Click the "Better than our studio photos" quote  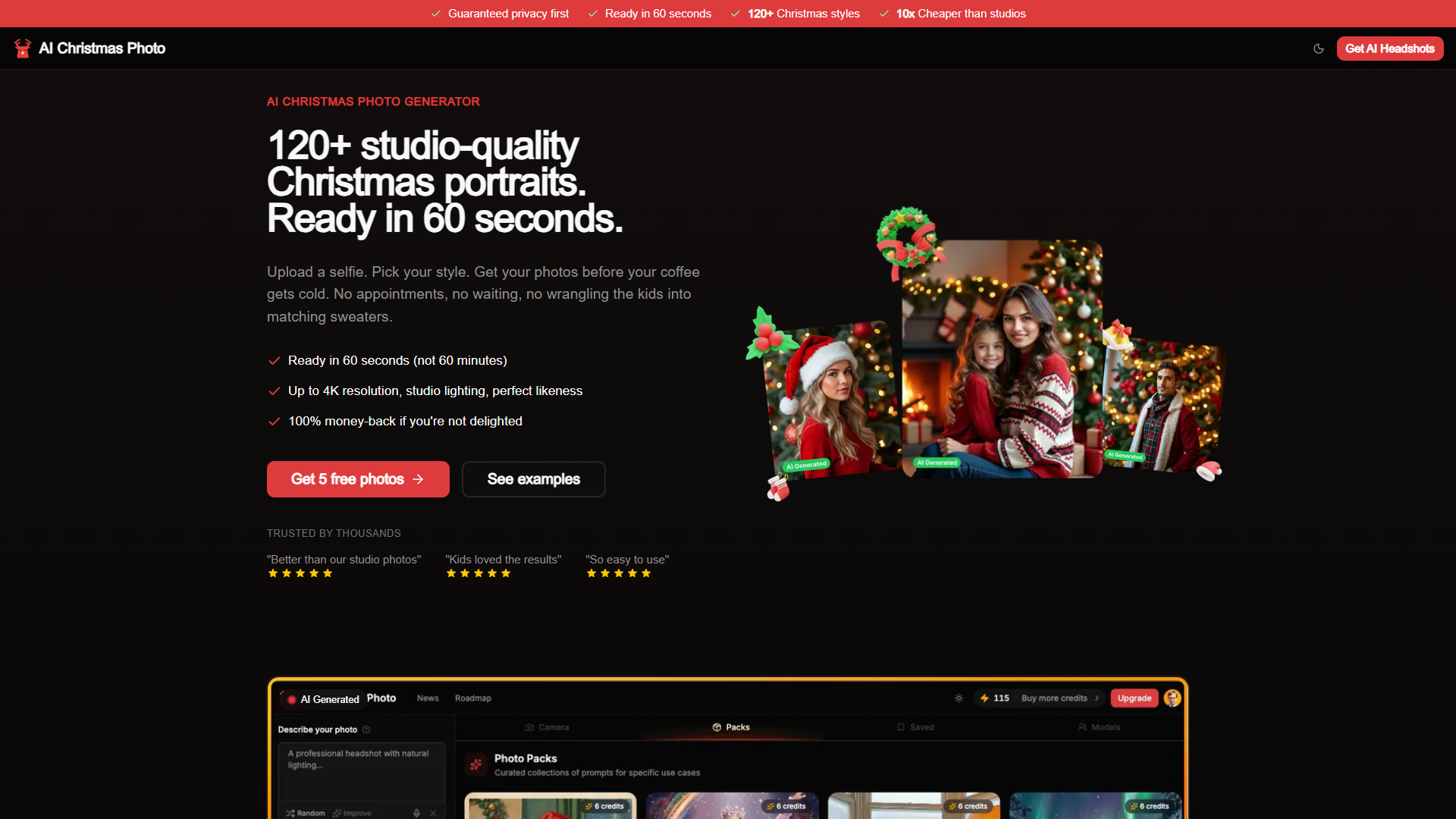tap(344, 560)
